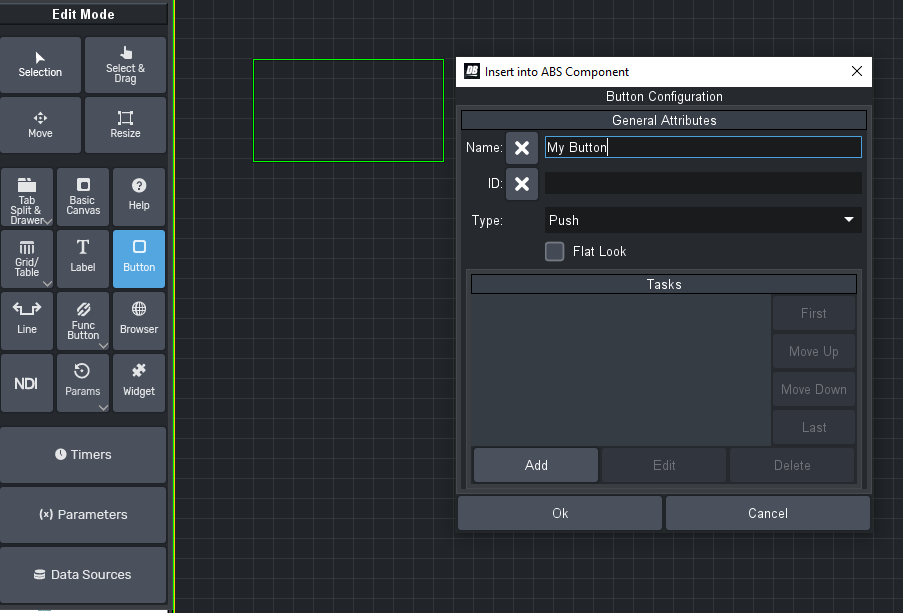
Task: Click the Delete task button
Action: point(792,465)
